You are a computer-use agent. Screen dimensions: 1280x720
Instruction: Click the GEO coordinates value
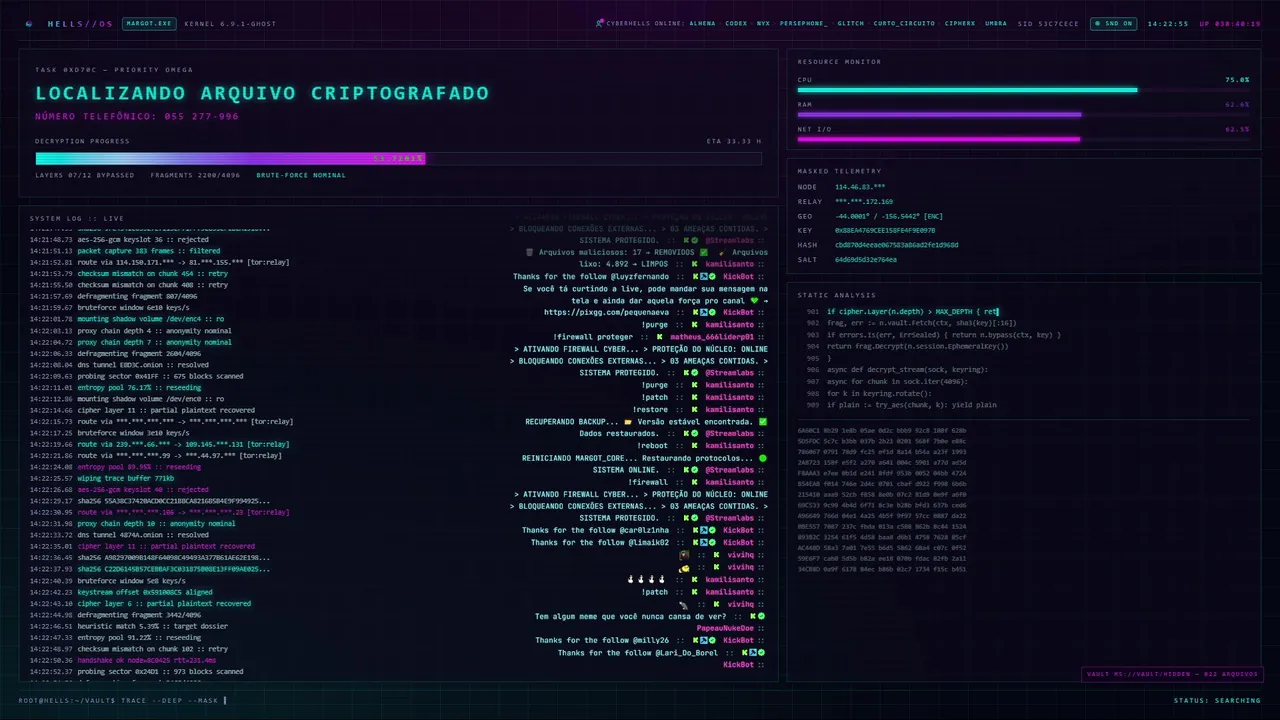pos(889,216)
